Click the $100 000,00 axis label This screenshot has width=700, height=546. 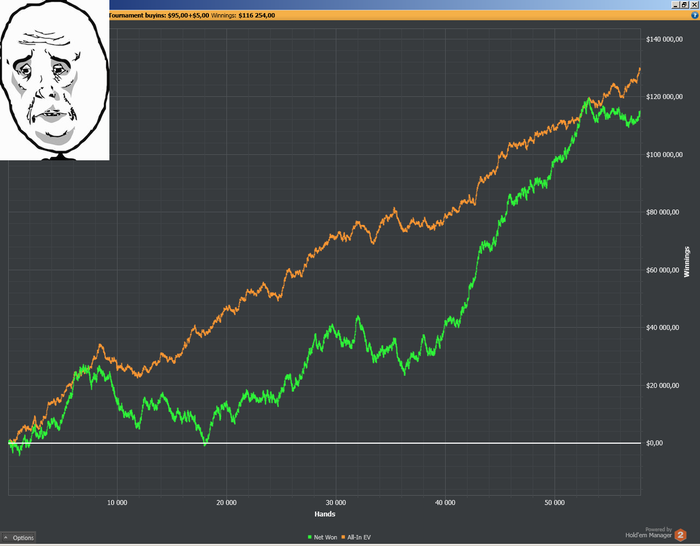[x=664, y=154]
